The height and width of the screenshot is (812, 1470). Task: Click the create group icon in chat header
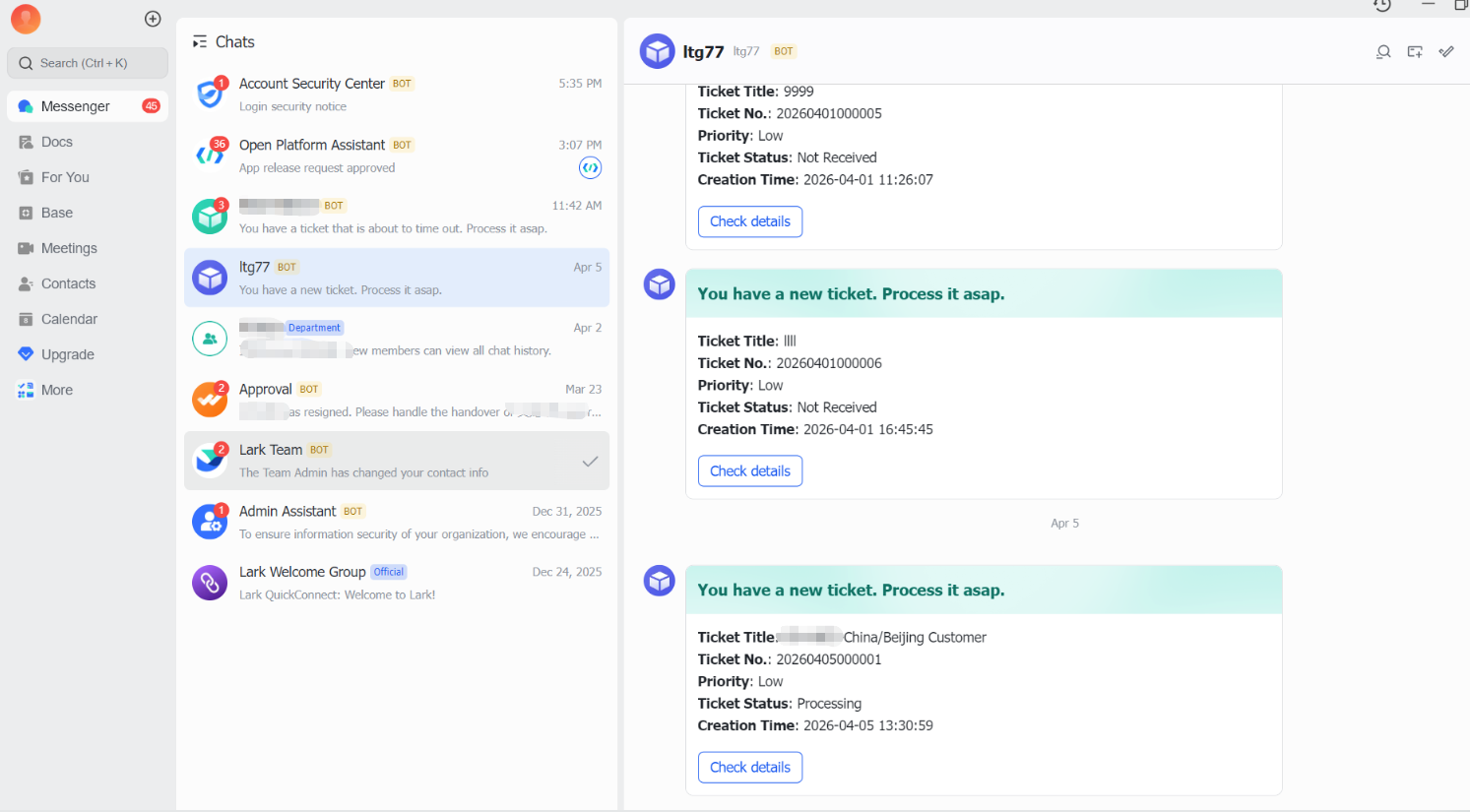tap(1415, 52)
